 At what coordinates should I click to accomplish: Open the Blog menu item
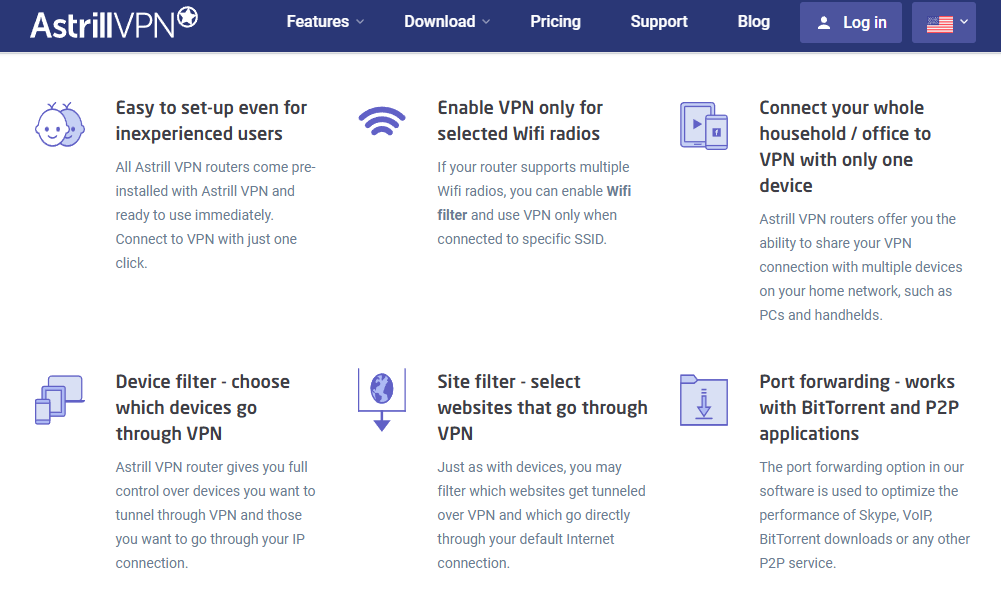(x=753, y=21)
